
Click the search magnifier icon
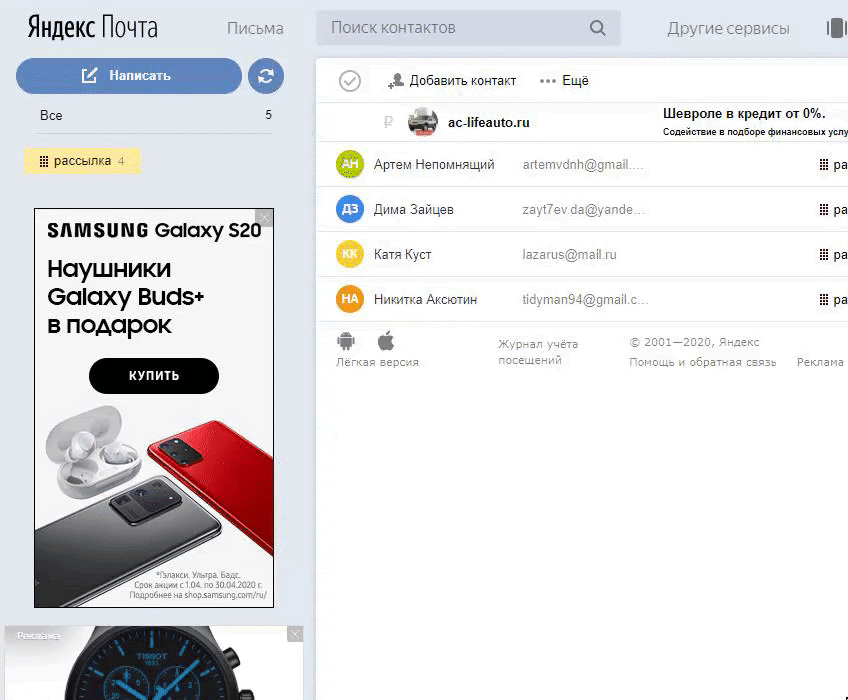[597, 28]
